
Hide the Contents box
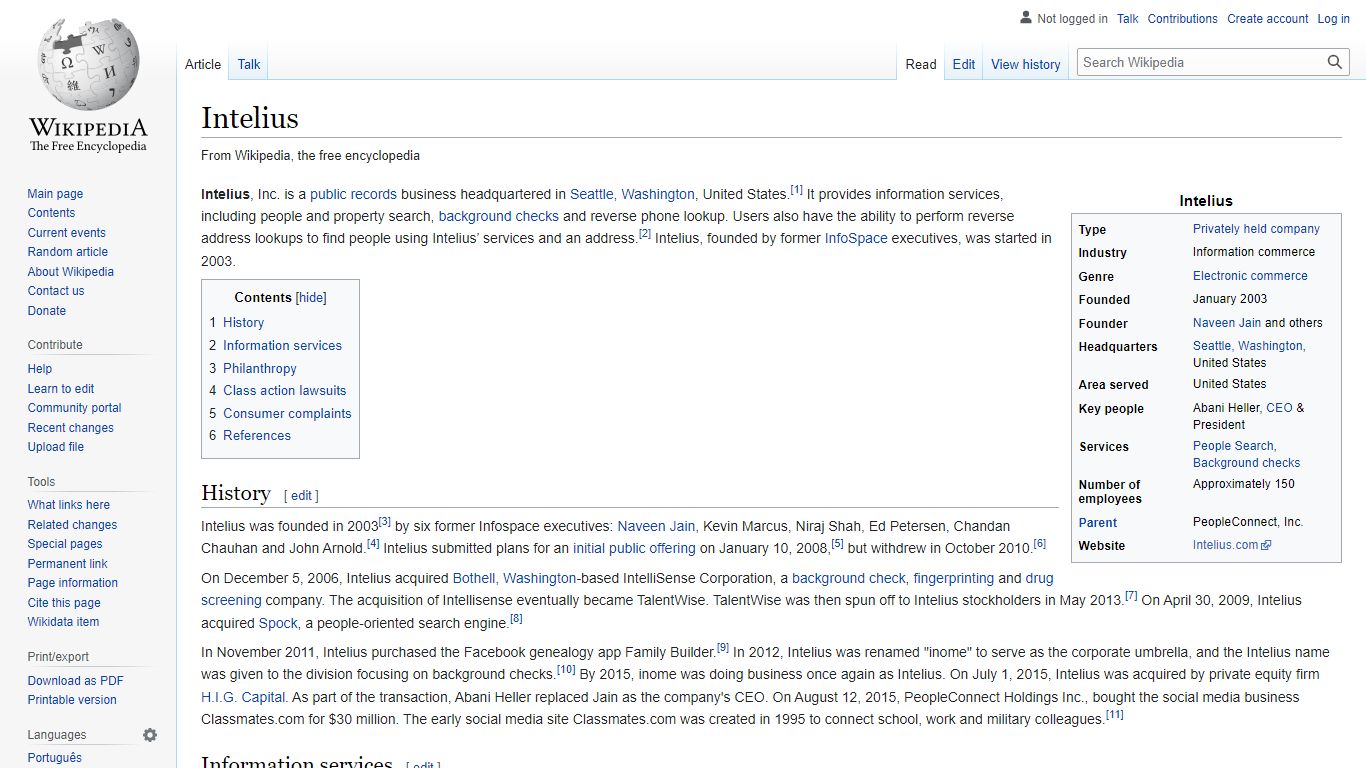click(x=311, y=297)
